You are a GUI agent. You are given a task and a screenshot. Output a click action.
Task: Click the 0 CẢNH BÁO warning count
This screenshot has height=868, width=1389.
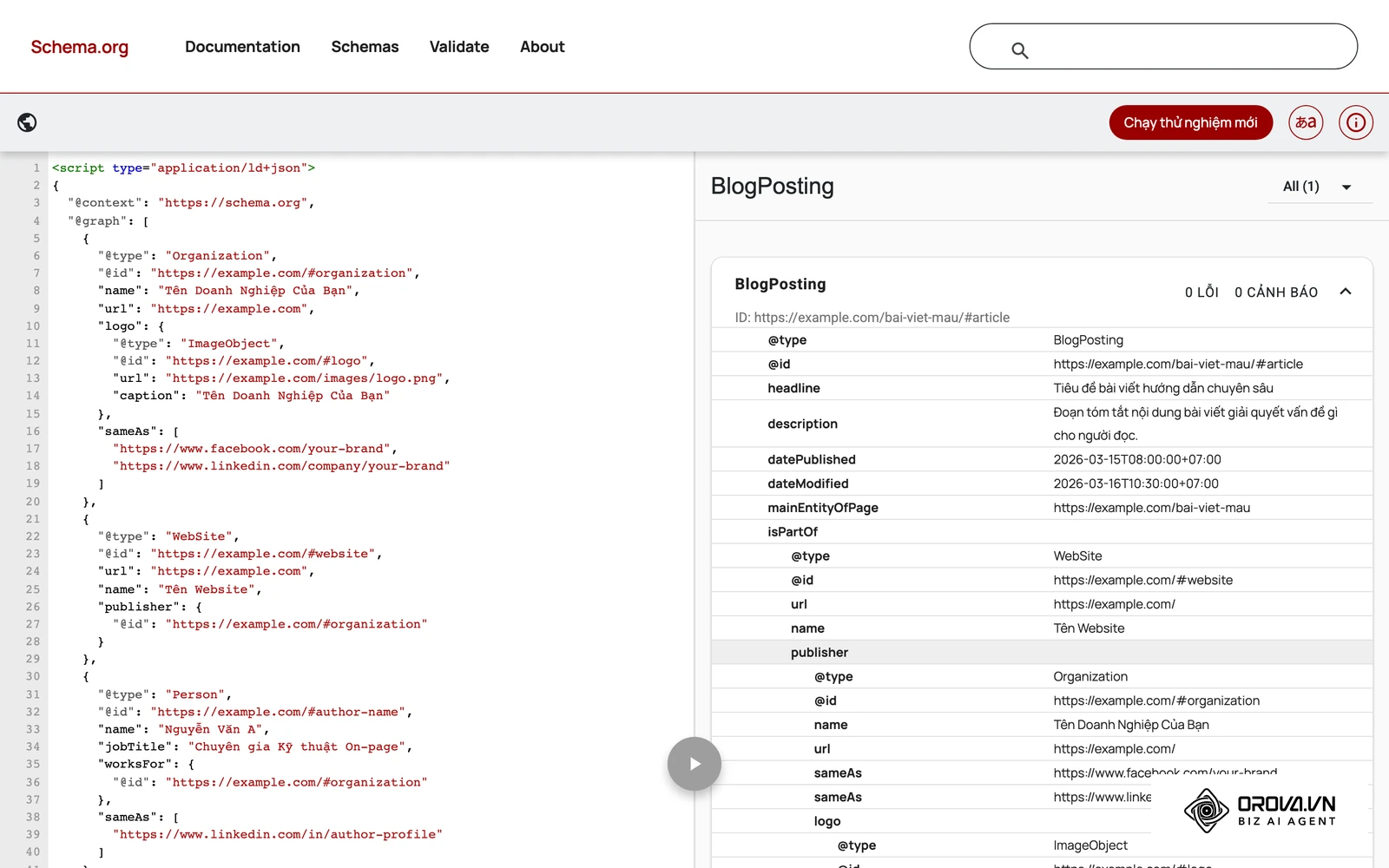[1276, 293]
